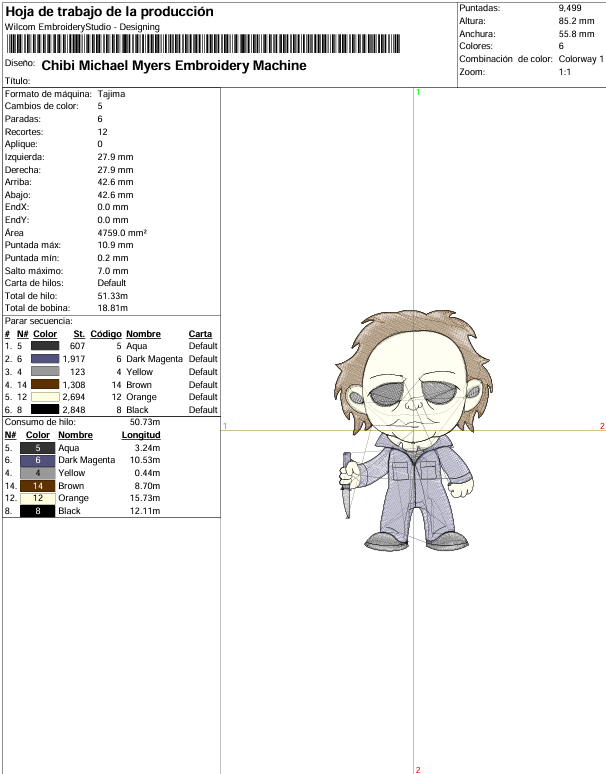Click stitch count '2,694' in Orange row
Screen dimensions: 606x774
pyautogui.click(x=74, y=397)
